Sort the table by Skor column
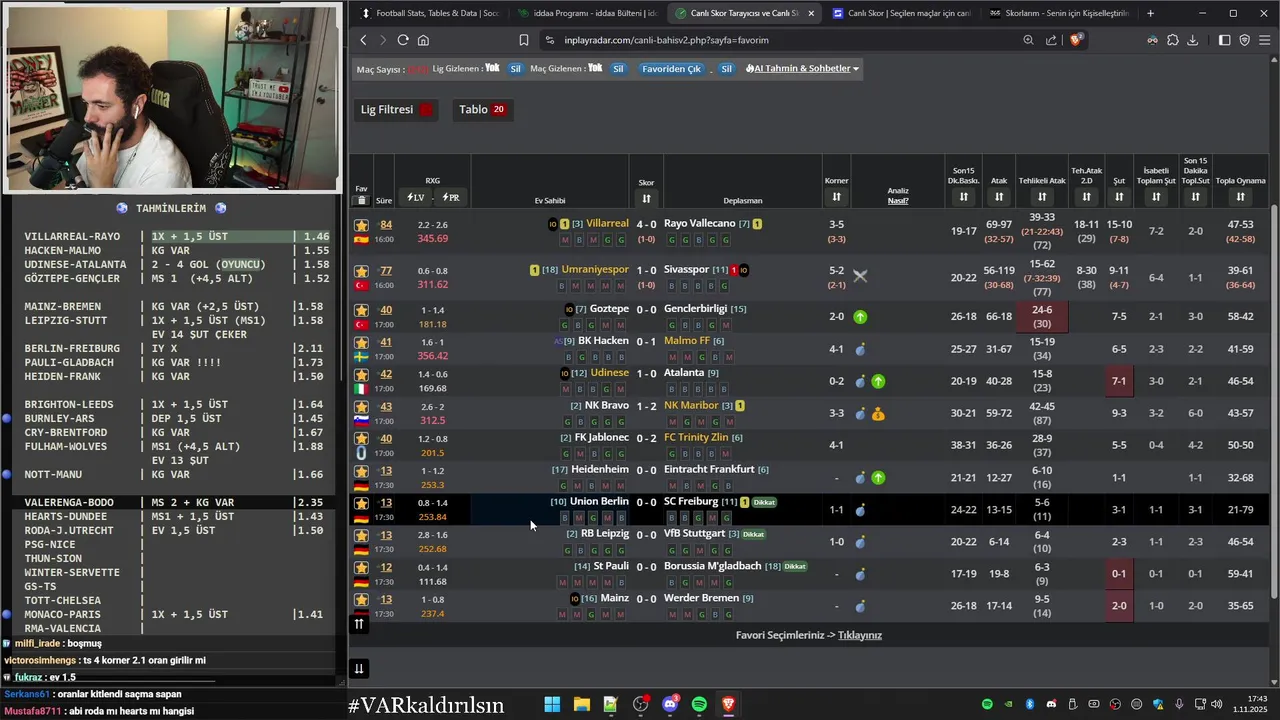The image size is (1280, 720). tap(646, 198)
